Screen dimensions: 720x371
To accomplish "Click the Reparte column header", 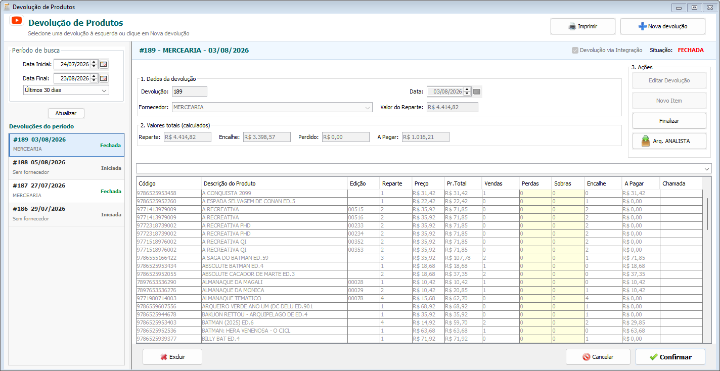I will tap(395, 183).
